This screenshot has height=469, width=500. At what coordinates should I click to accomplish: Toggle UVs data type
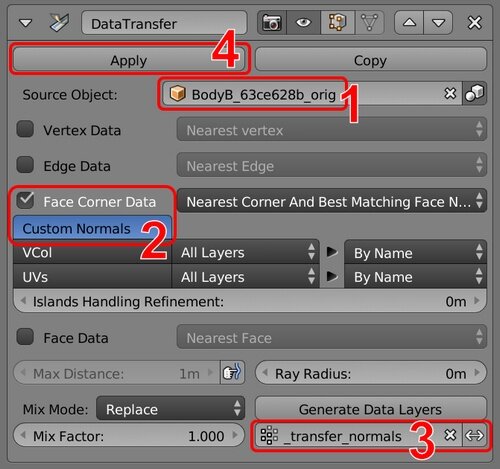[x=92, y=276]
